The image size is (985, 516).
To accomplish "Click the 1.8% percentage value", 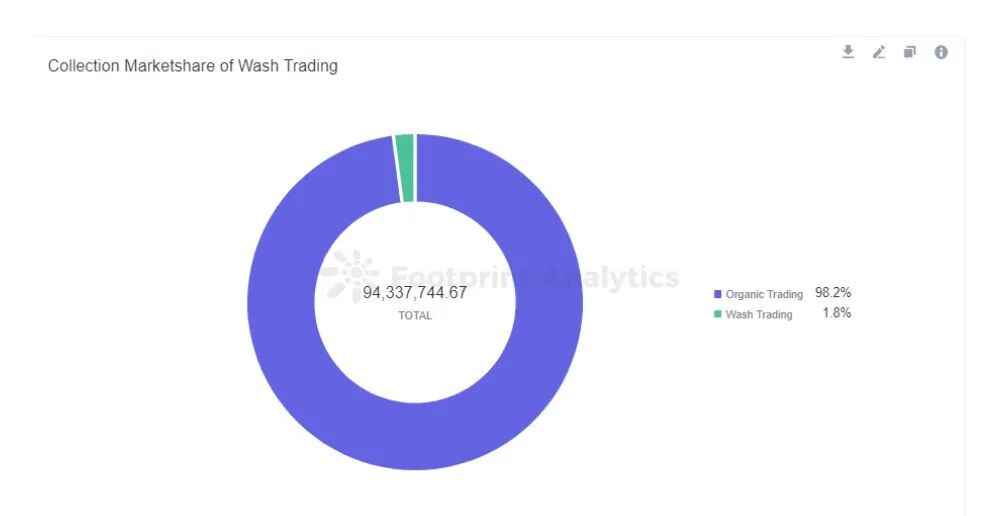I will point(837,312).
